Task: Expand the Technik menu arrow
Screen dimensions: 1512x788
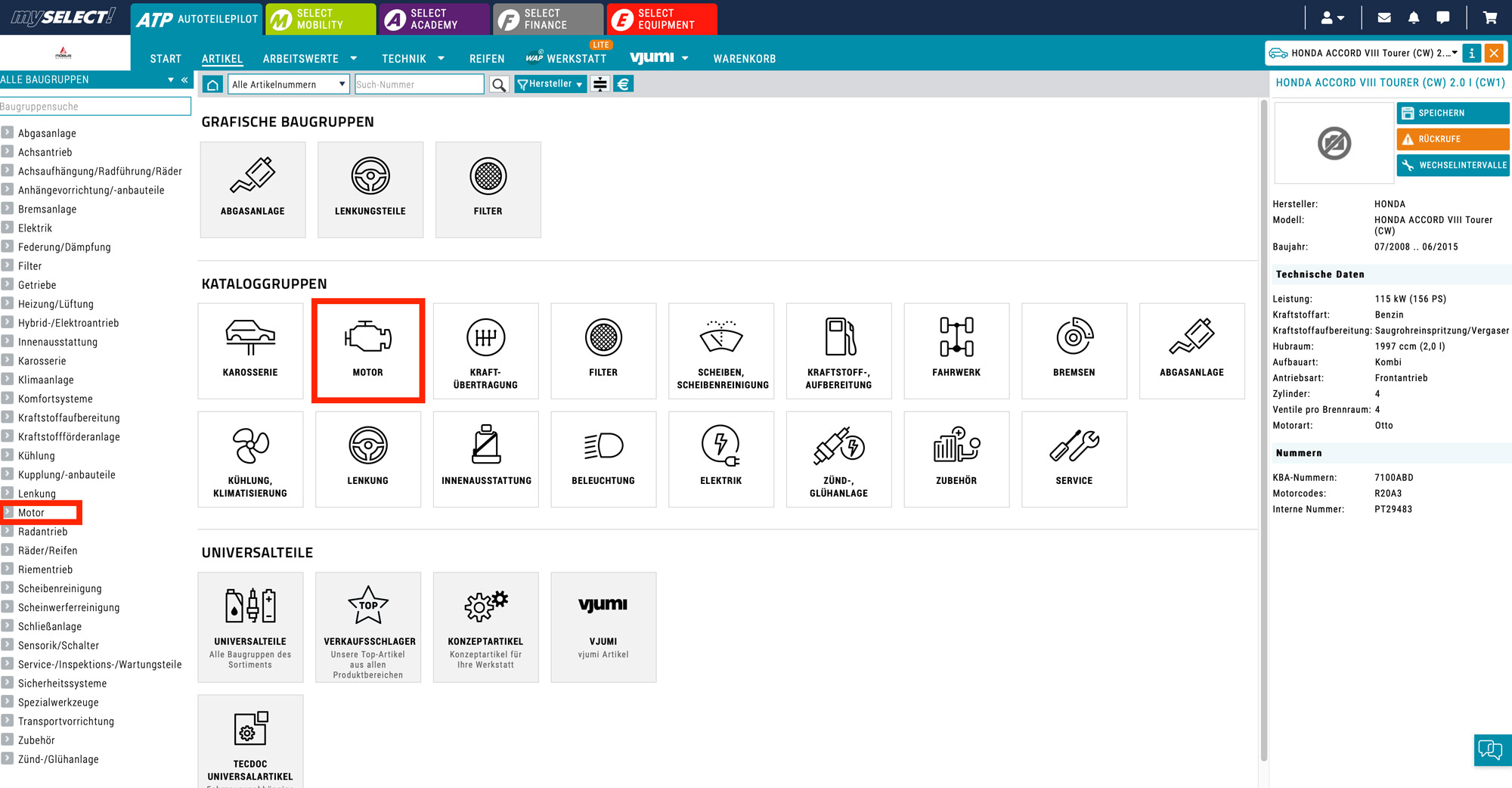Action: tap(441, 58)
